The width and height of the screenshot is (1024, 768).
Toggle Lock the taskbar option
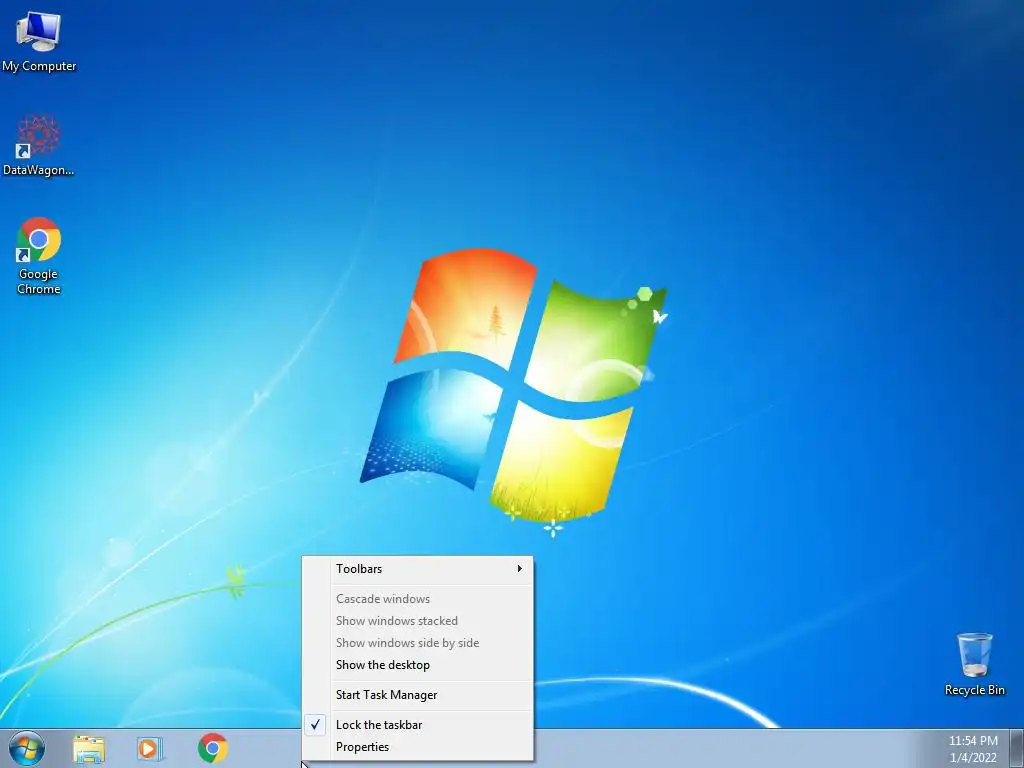coord(418,725)
